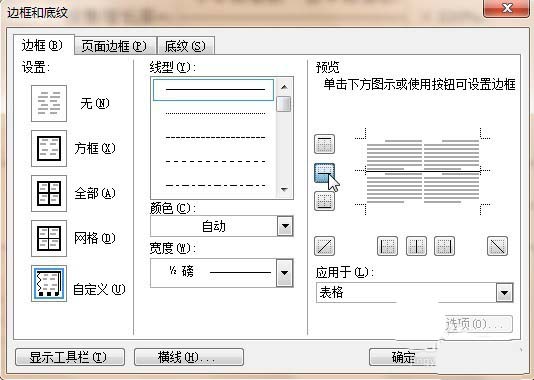Select the dotted line style in list
The image size is (534, 380).
[214, 113]
